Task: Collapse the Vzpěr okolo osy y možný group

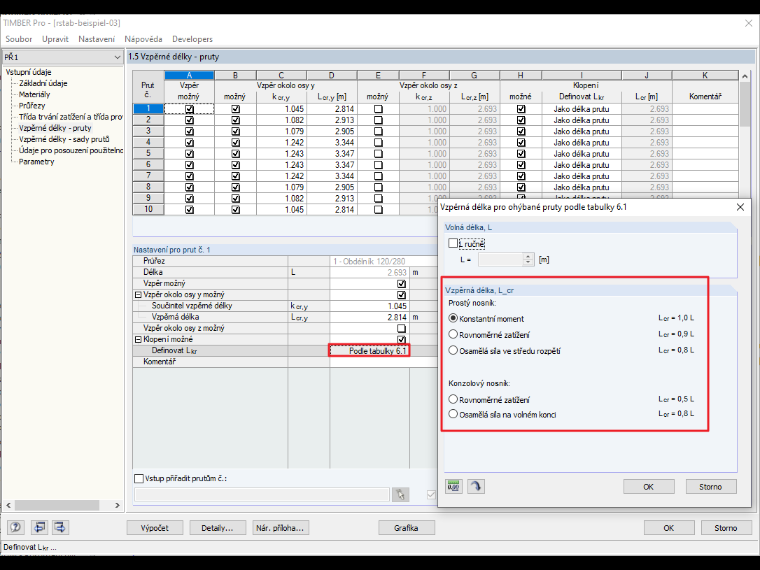Action: click(138, 295)
